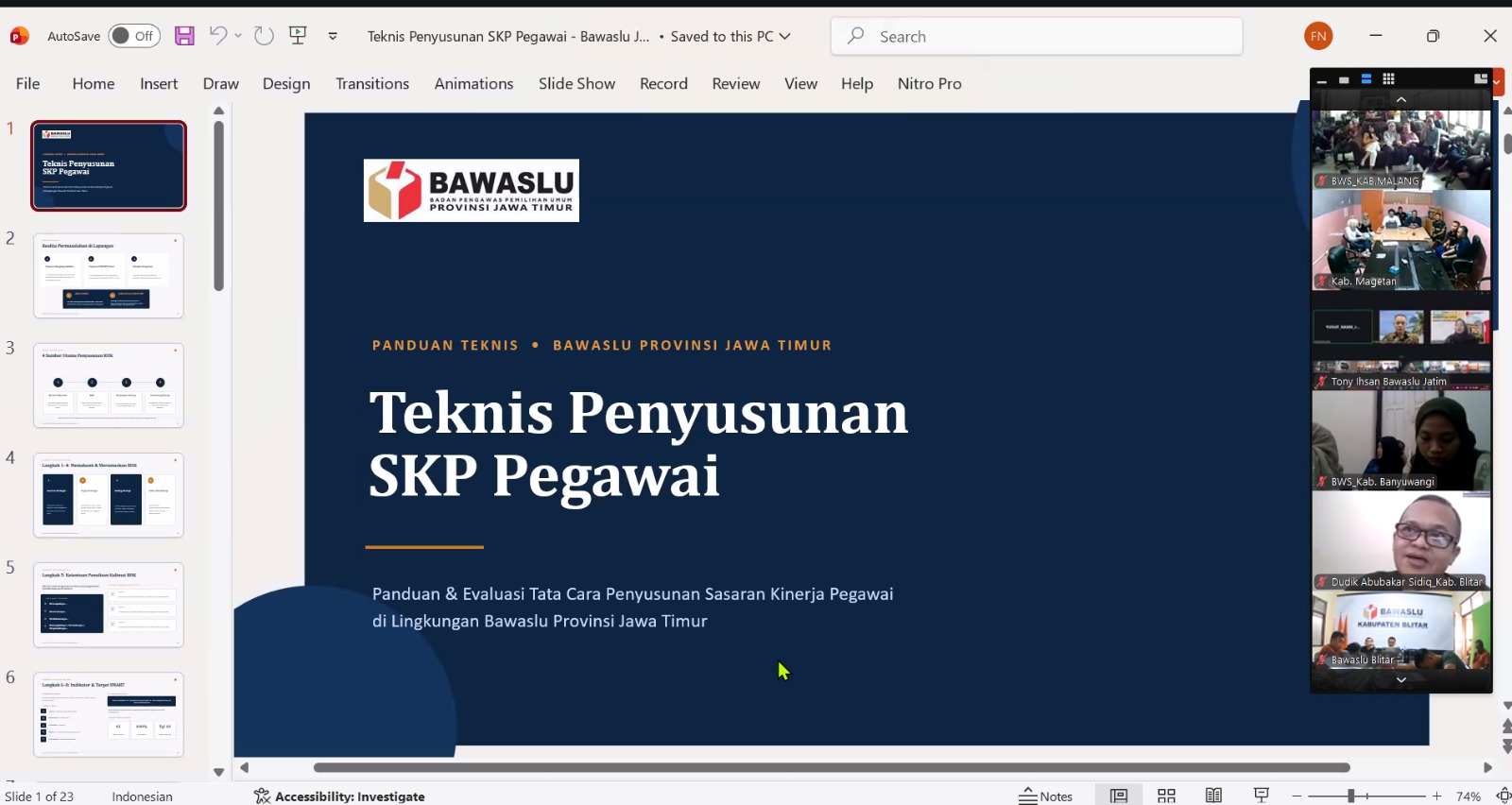Hide thumbnail video in Zoom panel
Image resolution: width=1512 pixels, height=805 pixels.
[1344, 79]
